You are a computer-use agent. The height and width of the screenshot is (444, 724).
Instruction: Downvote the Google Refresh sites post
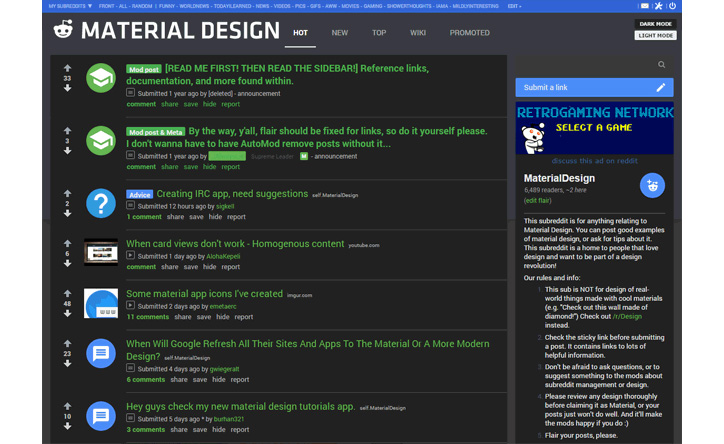[x=67, y=363]
